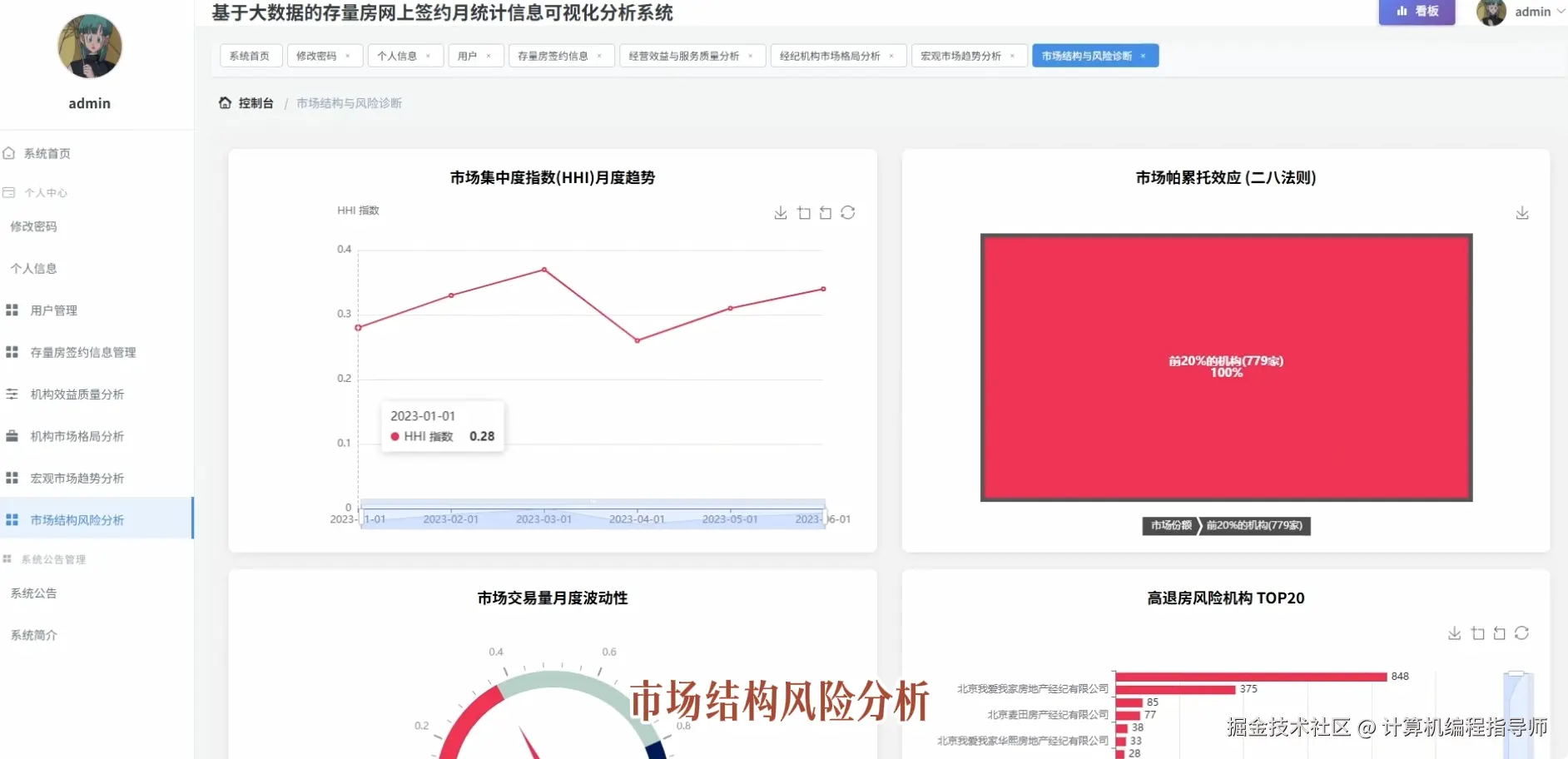Download the HHI trend chart as image
Viewport: 1568px width, 759px height.
pos(781,212)
